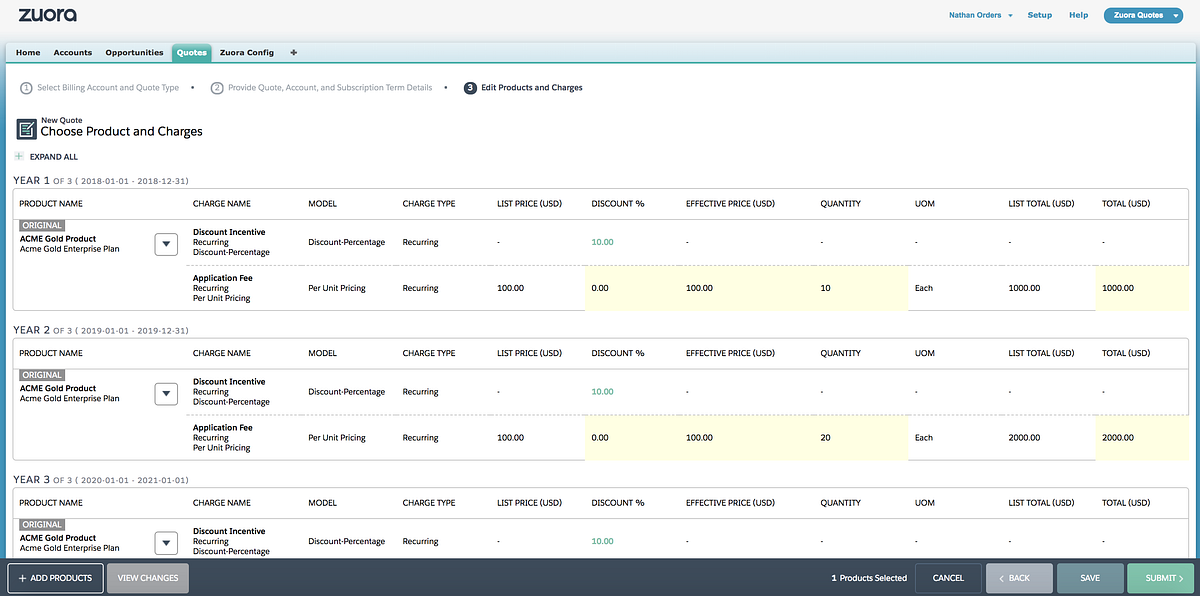Screen dimensions: 1200x596
Task: Open the Zuora Config tab
Action: (x=247, y=53)
